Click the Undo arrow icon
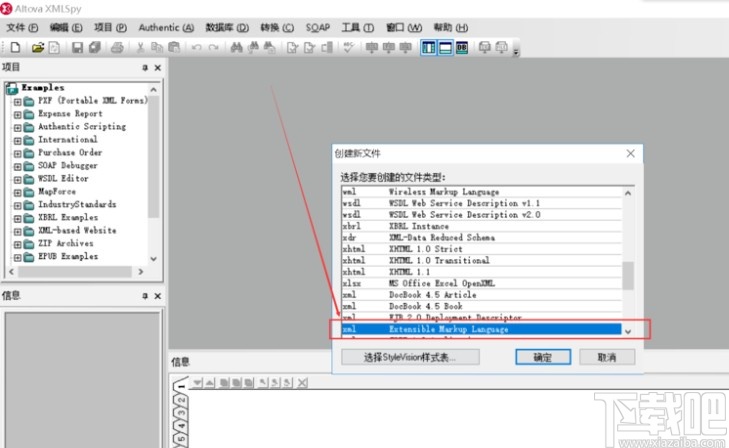Viewport: 729px width, 448px height. 196,47
